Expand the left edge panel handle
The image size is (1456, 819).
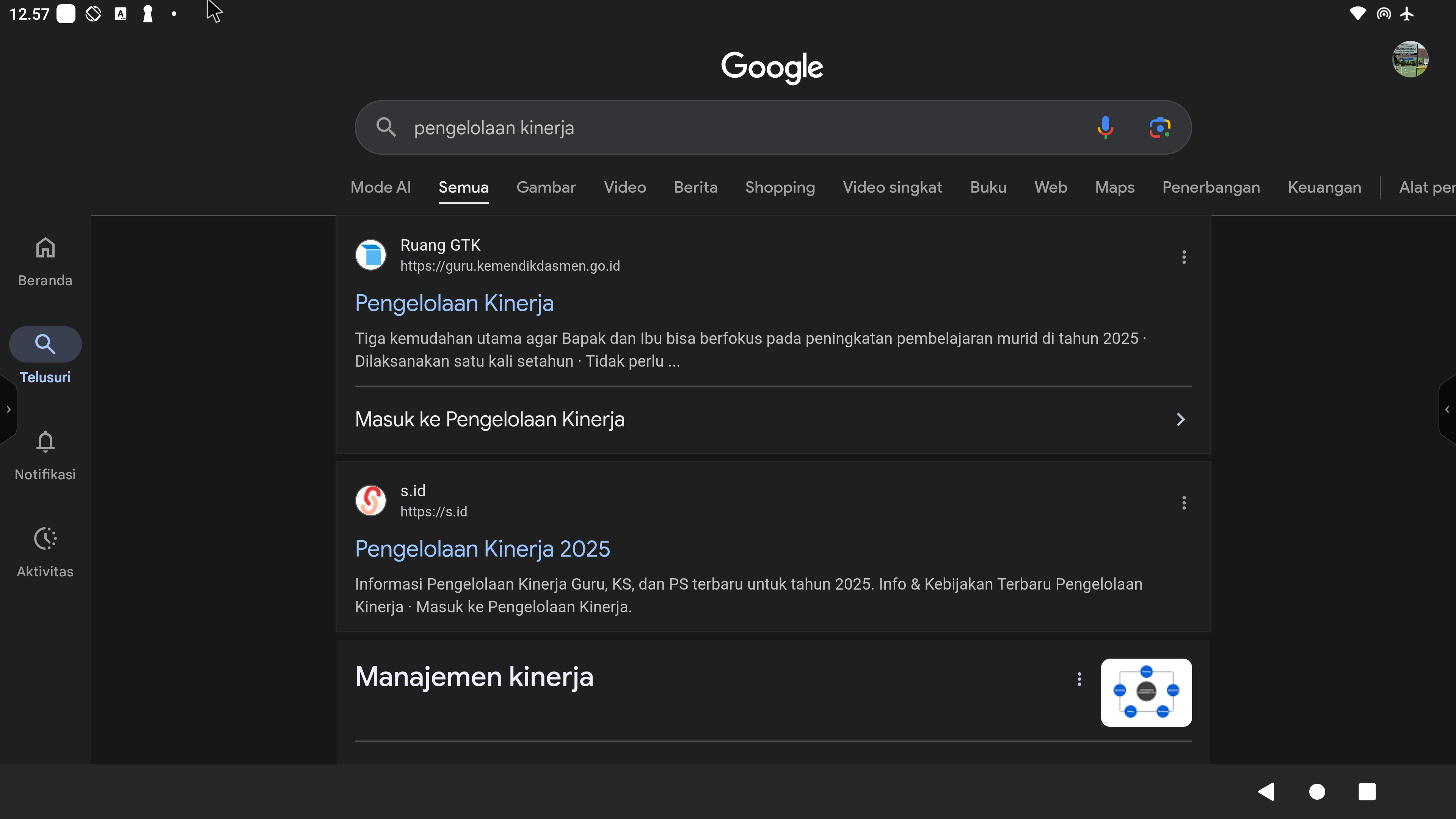8,409
